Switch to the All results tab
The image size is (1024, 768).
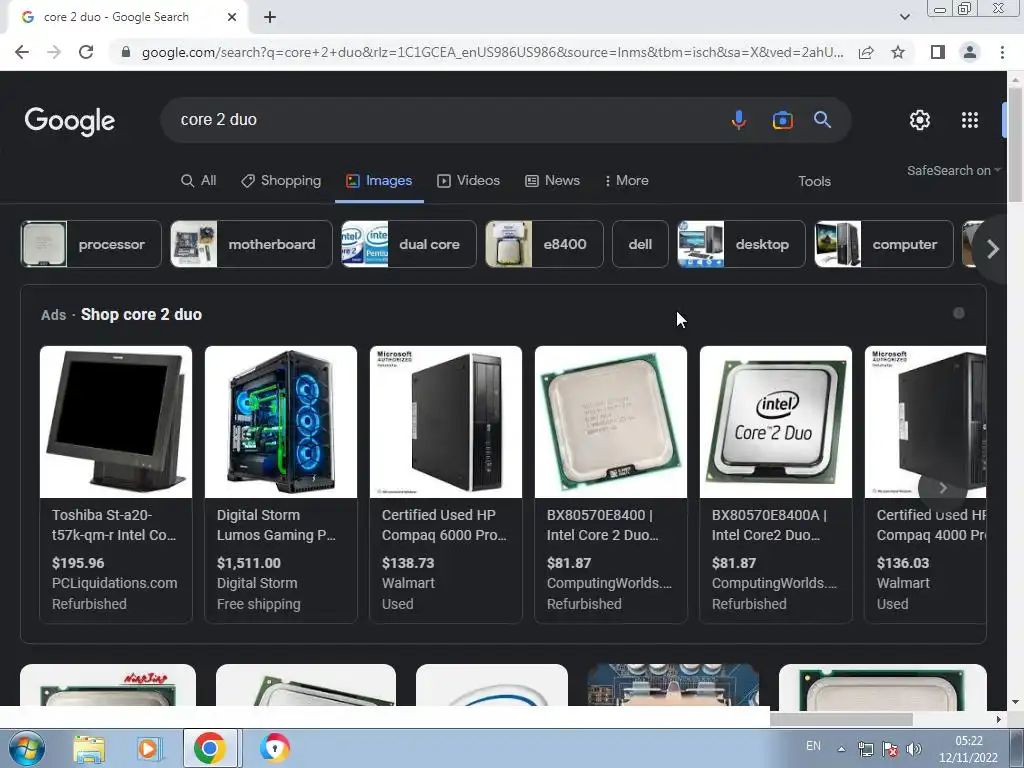click(x=199, y=181)
